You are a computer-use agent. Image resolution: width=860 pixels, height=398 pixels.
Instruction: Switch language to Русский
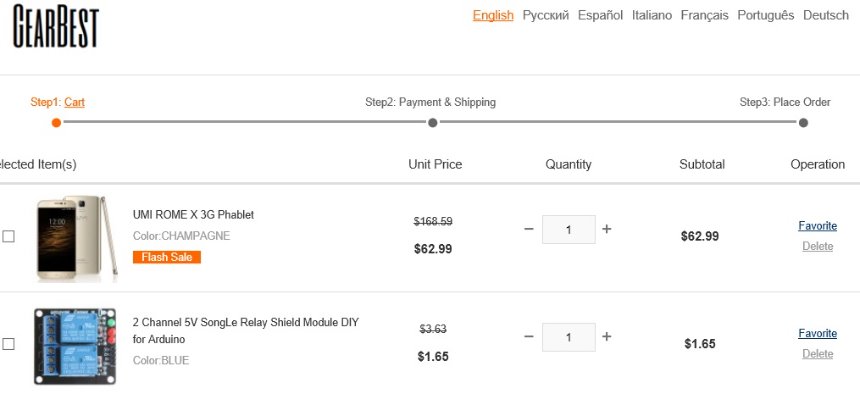546,15
